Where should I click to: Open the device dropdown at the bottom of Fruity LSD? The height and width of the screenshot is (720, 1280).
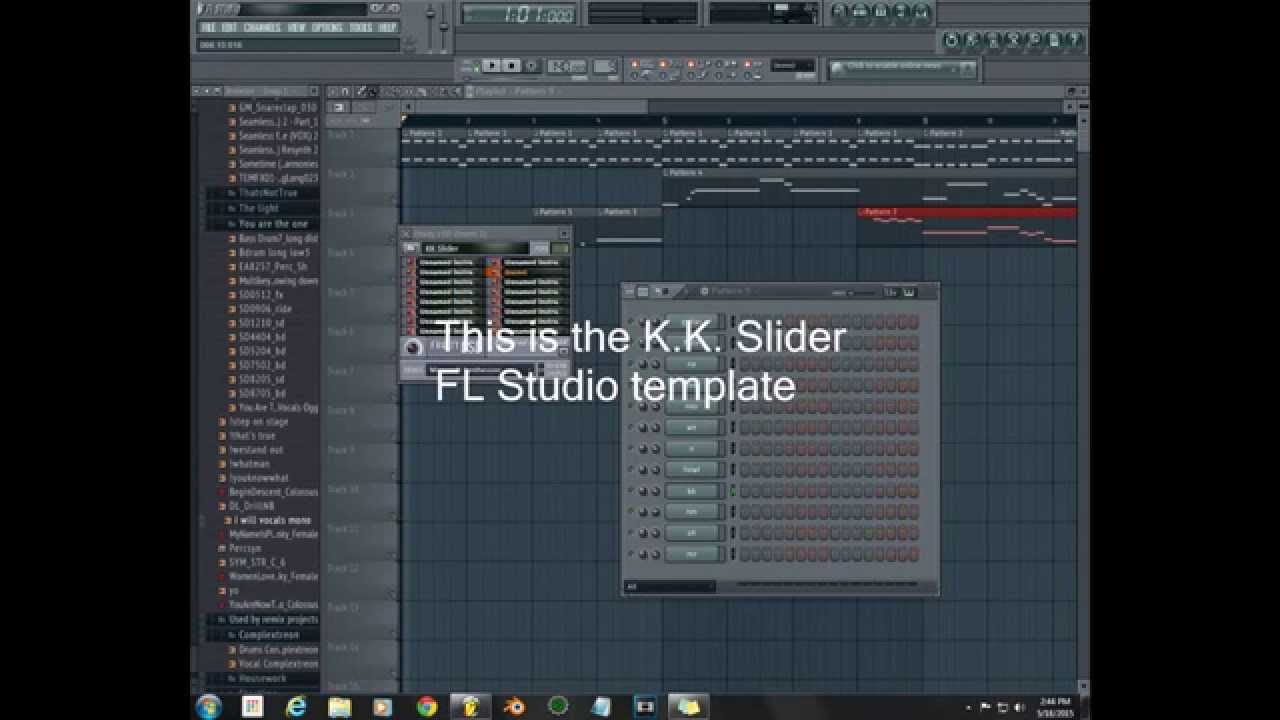coord(484,368)
